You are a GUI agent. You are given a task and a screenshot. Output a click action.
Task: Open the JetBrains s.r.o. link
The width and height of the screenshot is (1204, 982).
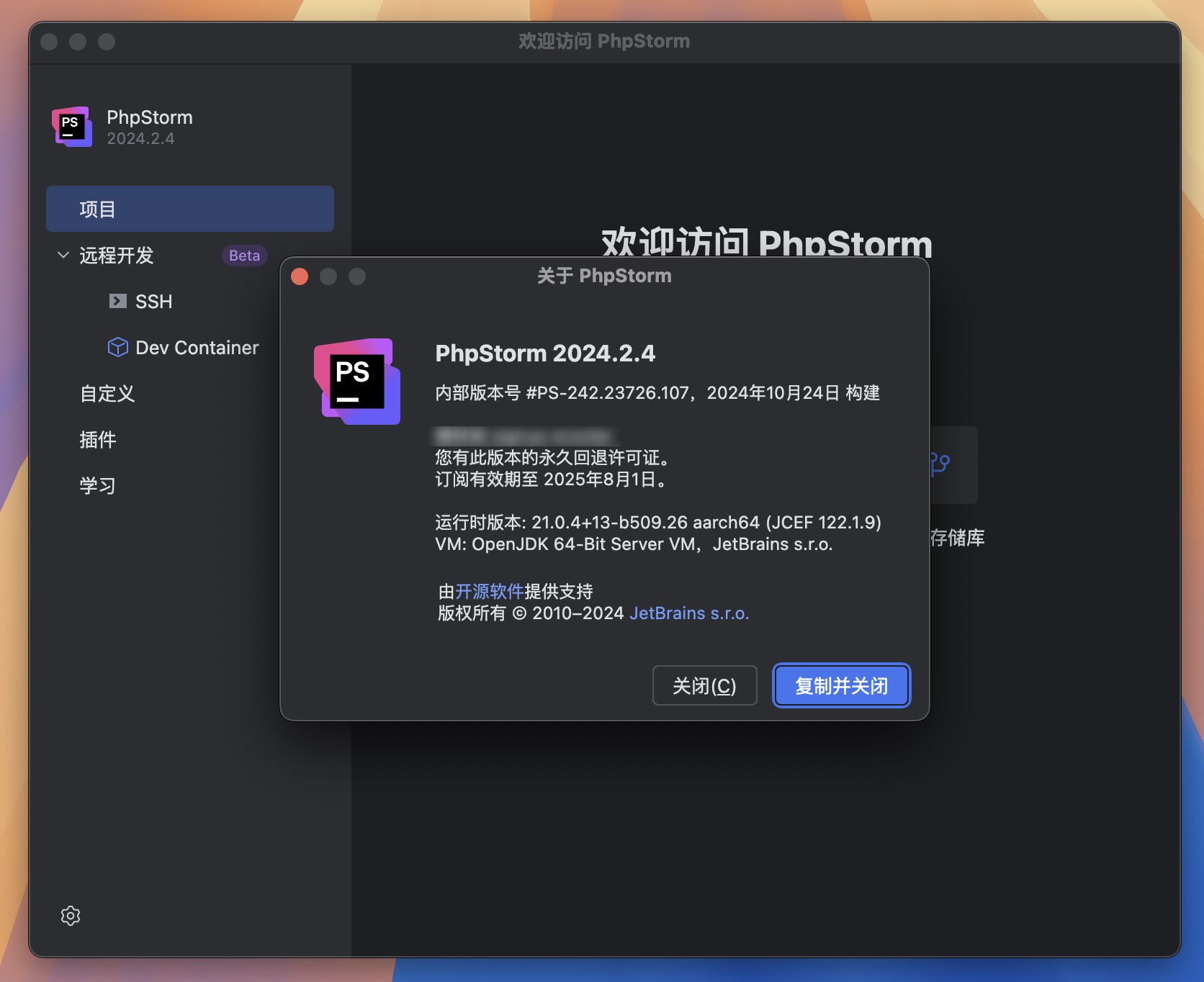[689, 613]
